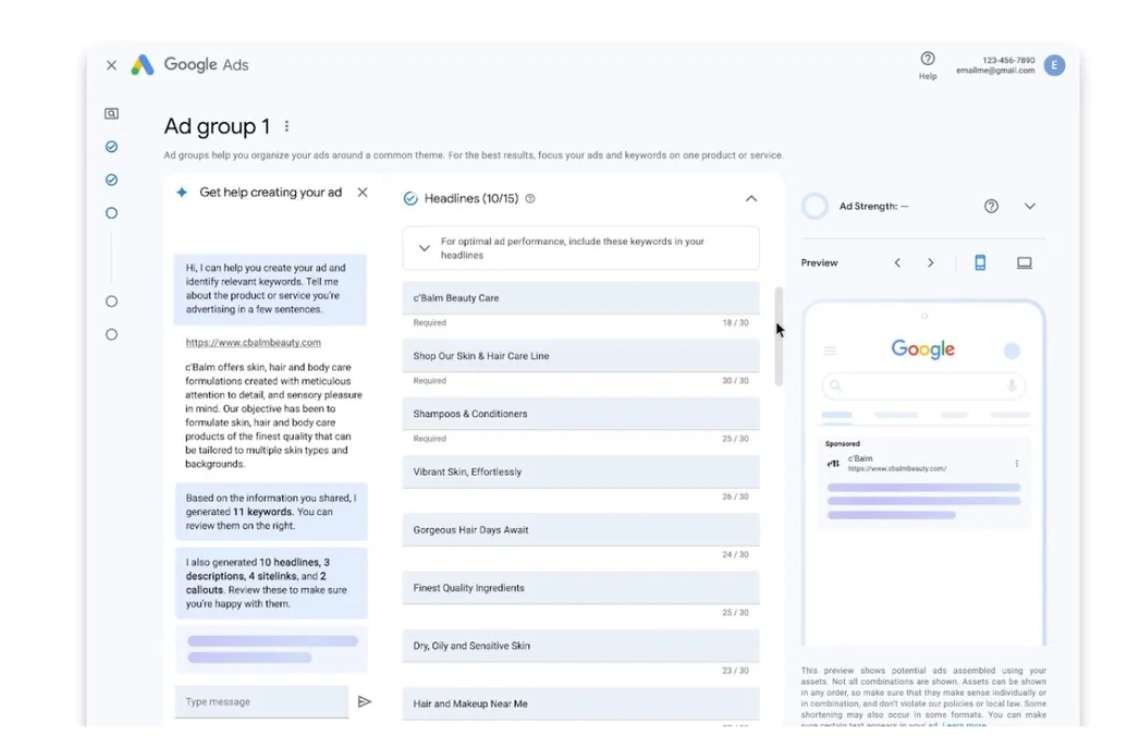Open Ad Strength help icon

(x=991, y=206)
